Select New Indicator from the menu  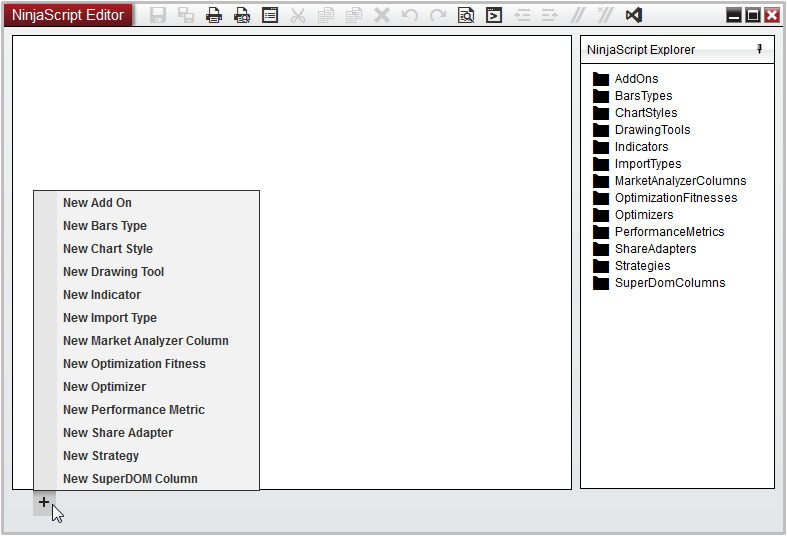point(102,295)
